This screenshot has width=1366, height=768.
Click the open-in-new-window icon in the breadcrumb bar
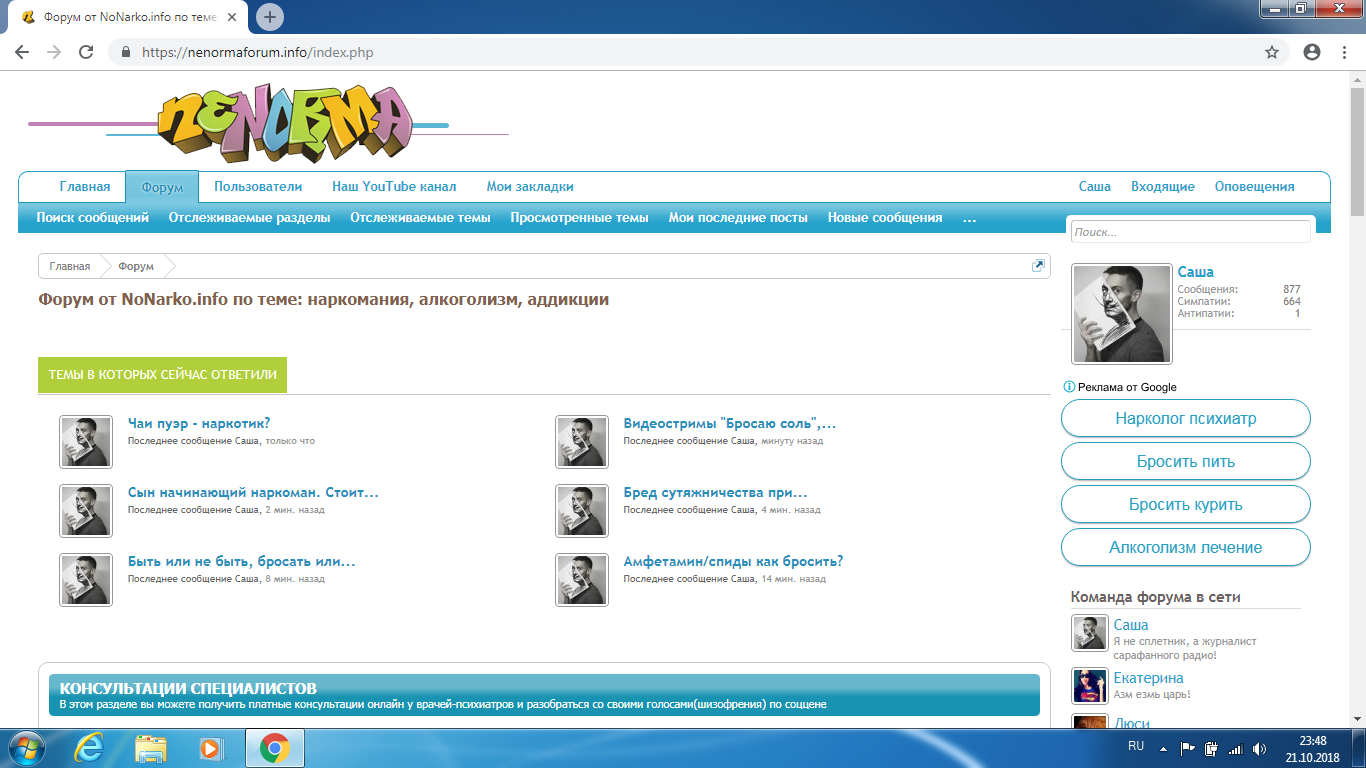(1038, 266)
